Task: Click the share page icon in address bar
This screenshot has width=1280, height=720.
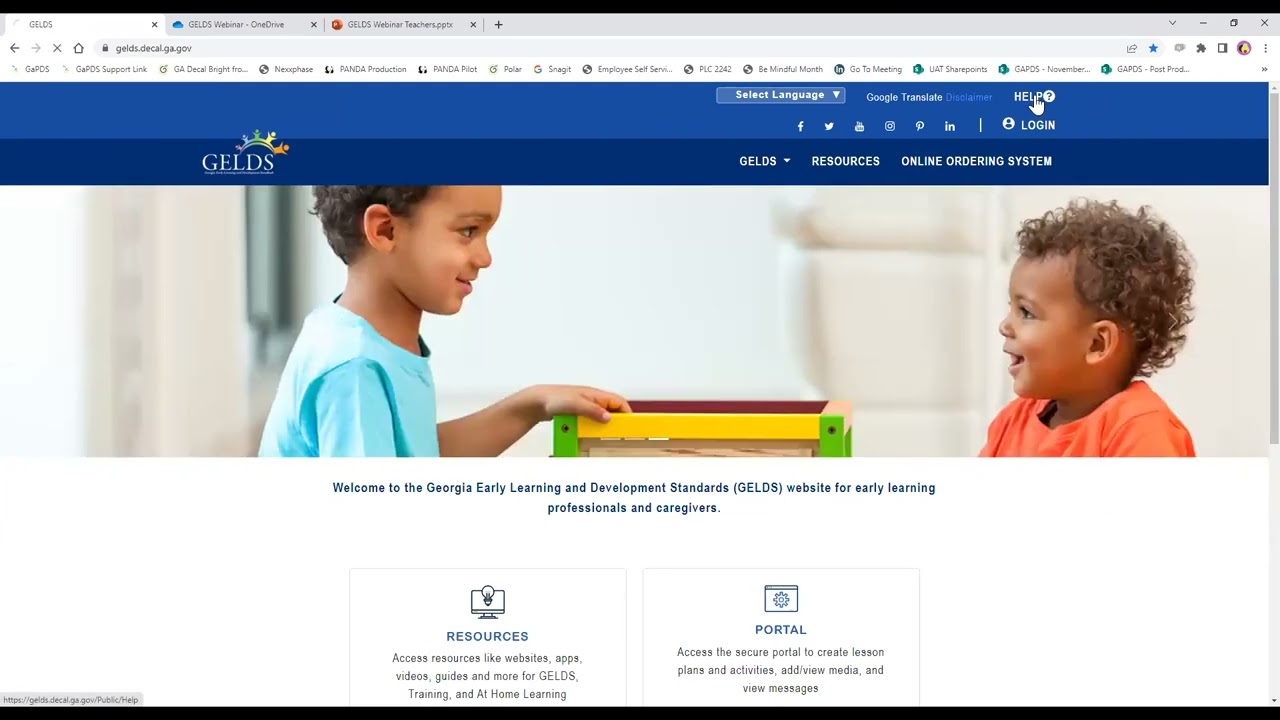Action: click(1132, 48)
